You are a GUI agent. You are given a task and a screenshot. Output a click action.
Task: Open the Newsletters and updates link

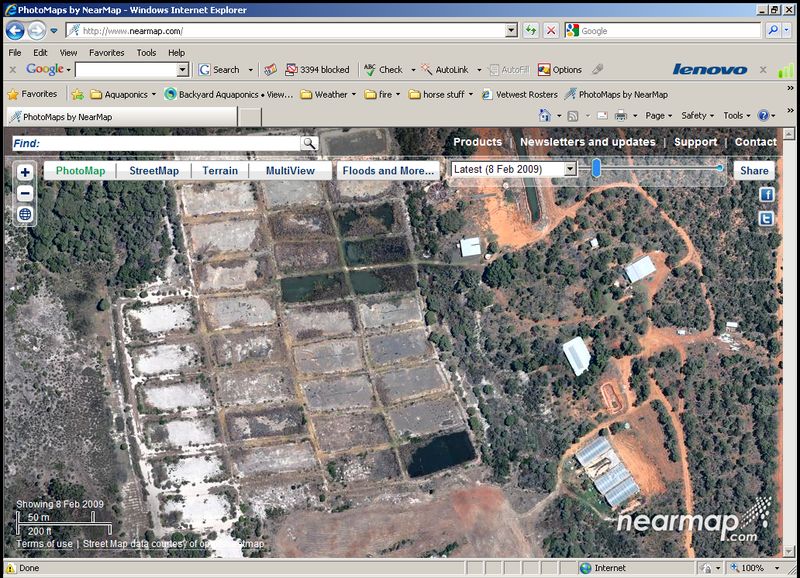point(587,142)
